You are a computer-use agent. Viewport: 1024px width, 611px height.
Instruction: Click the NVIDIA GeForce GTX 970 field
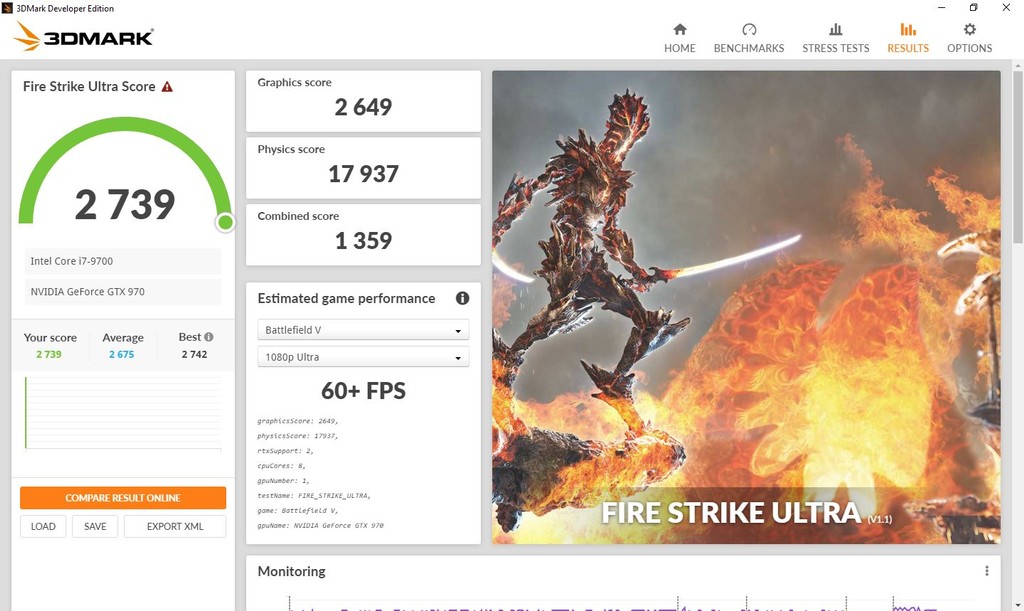point(123,292)
